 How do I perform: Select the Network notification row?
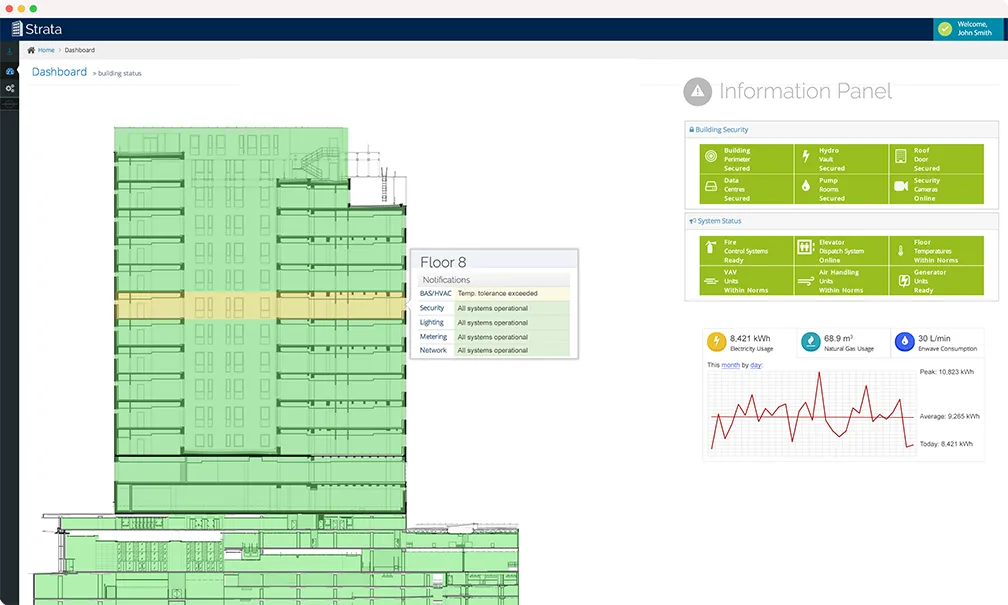tap(494, 350)
